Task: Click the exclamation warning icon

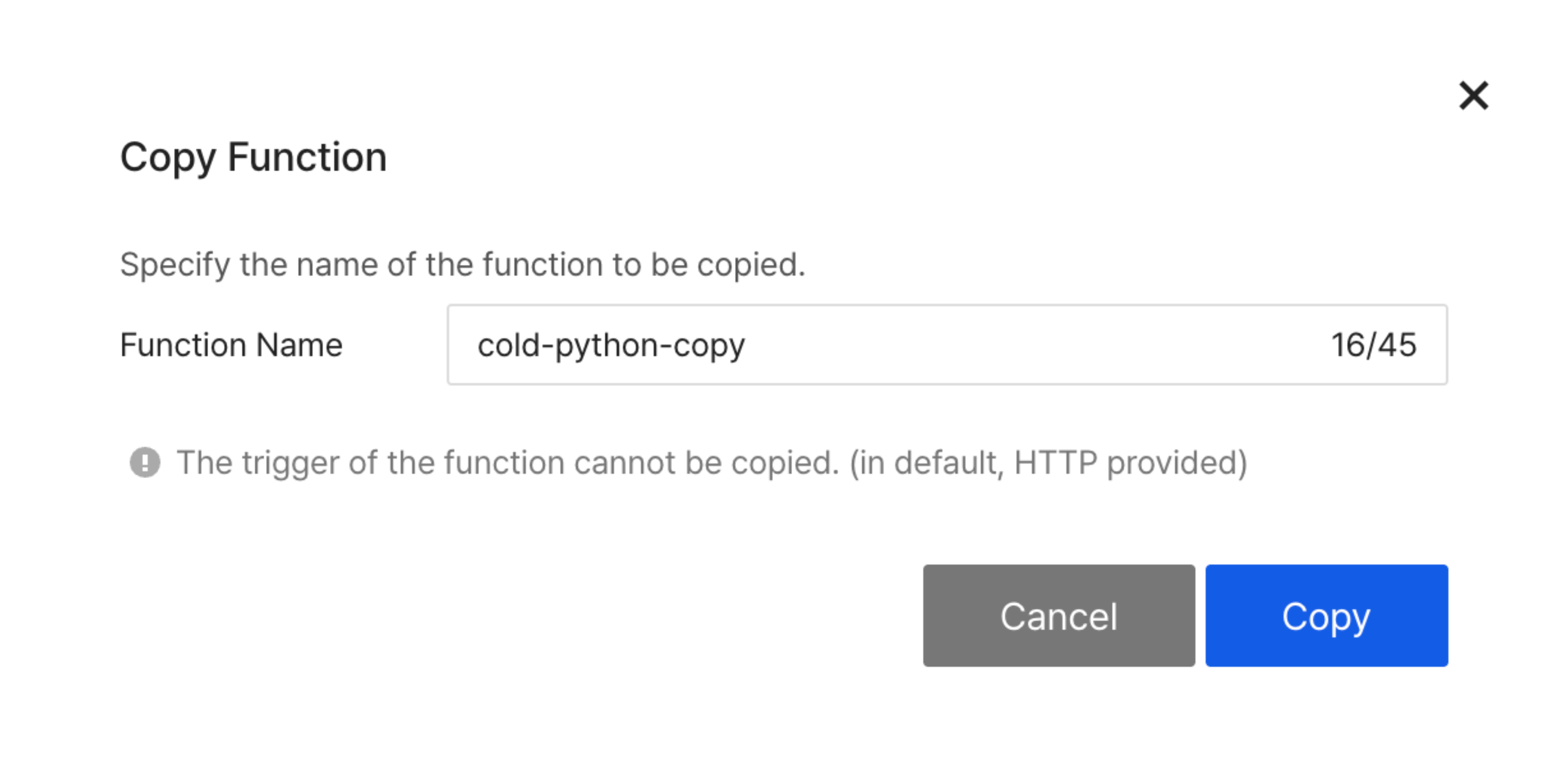Action: [145, 462]
